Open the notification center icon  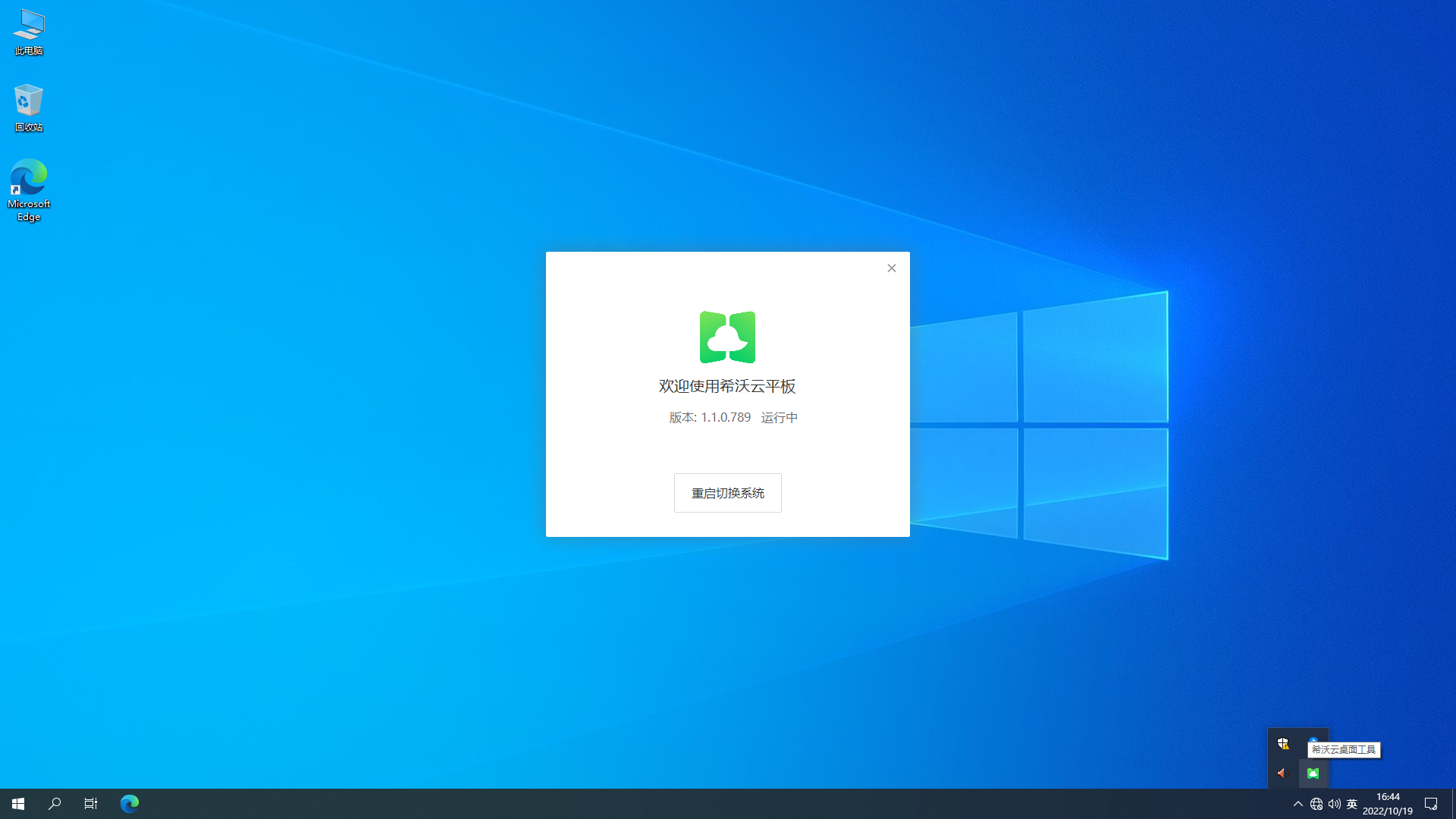tap(1431, 804)
